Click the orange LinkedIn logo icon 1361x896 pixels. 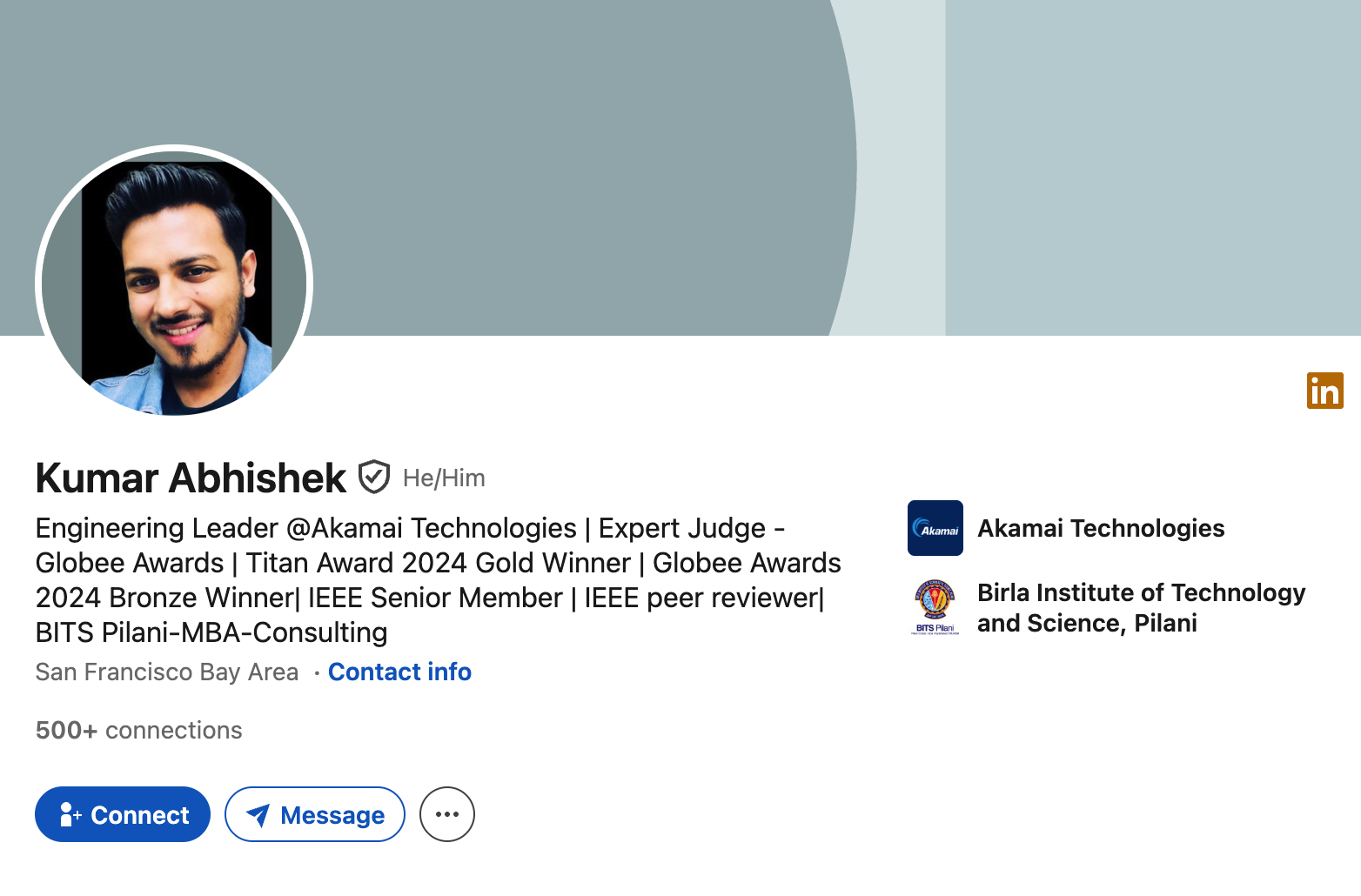pos(1324,391)
